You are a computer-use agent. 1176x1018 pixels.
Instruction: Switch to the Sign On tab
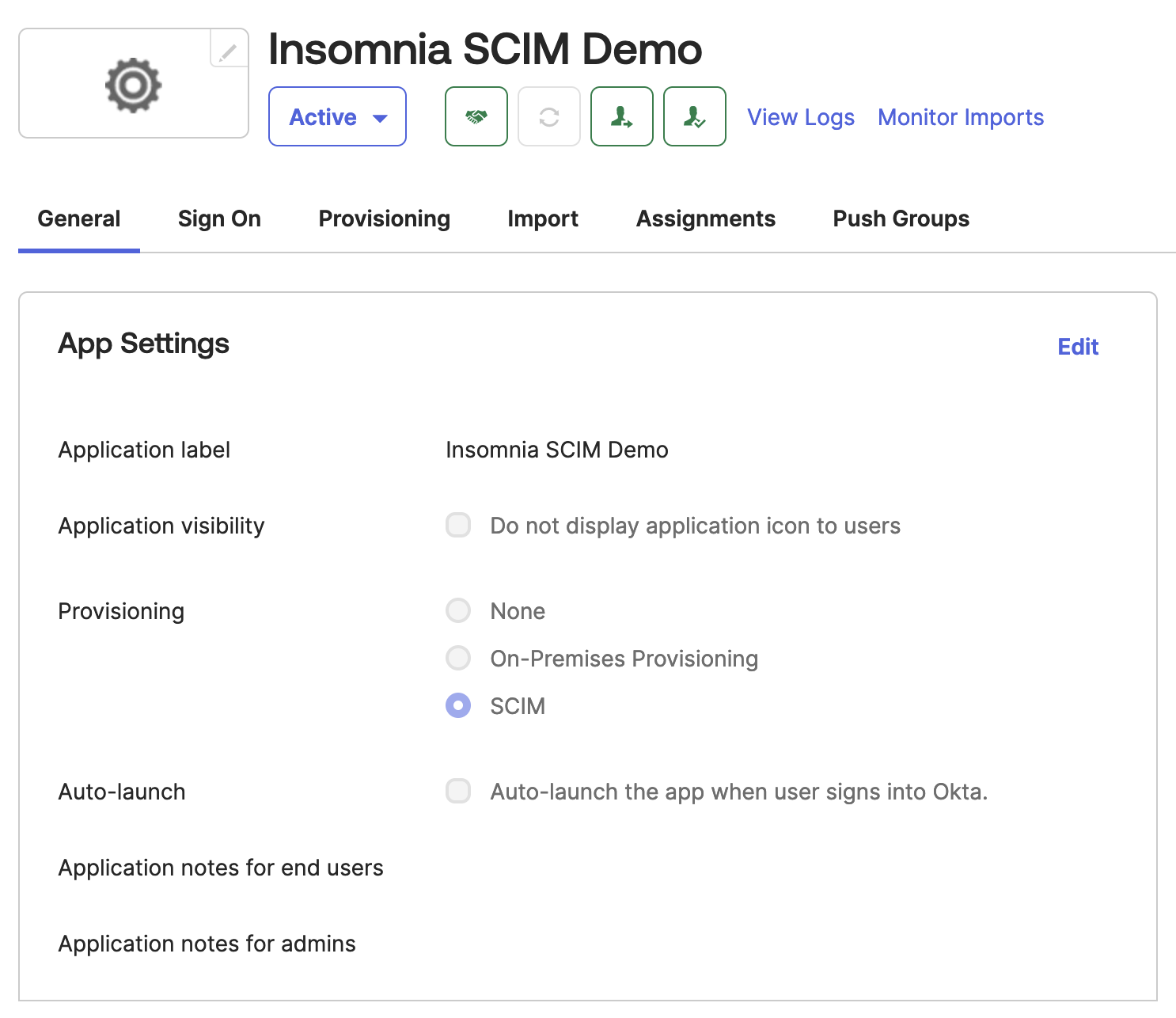click(x=219, y=218)
